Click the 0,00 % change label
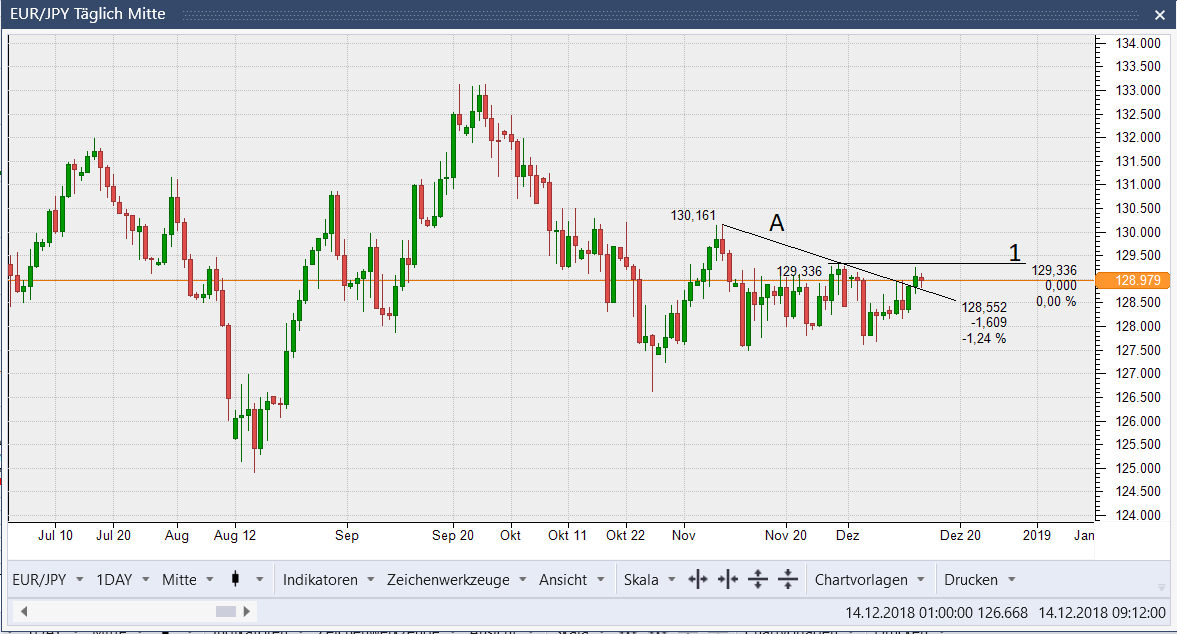Screen dimensions: 1177x634 (1056, 301)
